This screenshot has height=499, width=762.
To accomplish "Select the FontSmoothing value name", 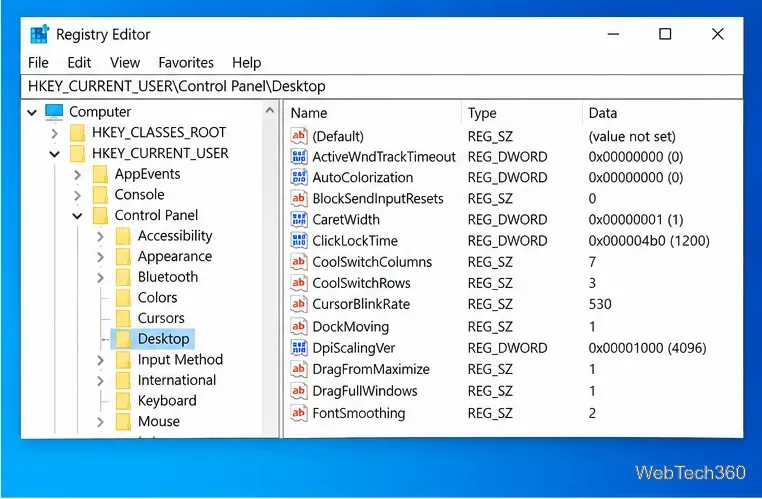I will (359, 413).
